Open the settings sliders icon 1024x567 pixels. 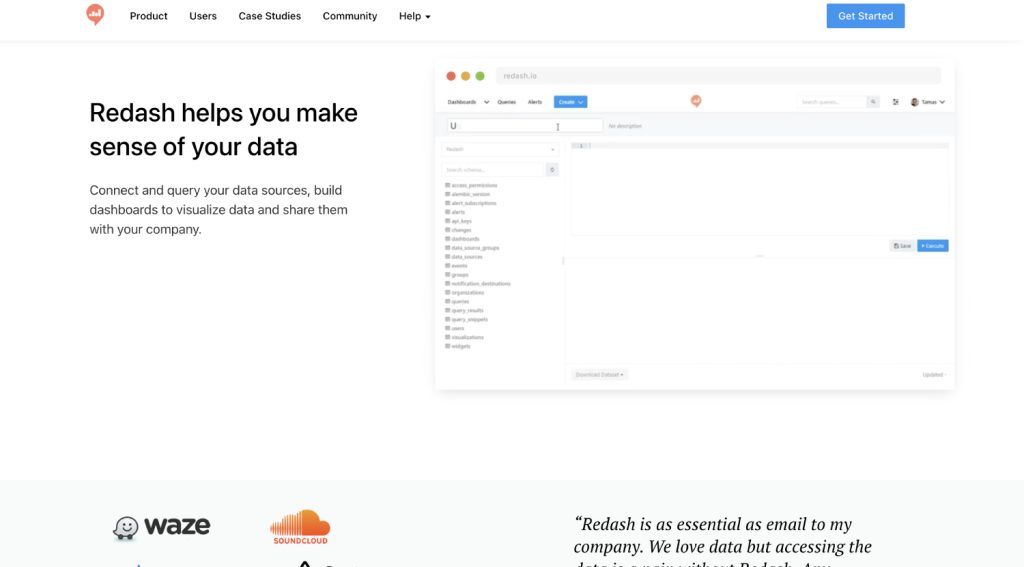coord(895,102)
